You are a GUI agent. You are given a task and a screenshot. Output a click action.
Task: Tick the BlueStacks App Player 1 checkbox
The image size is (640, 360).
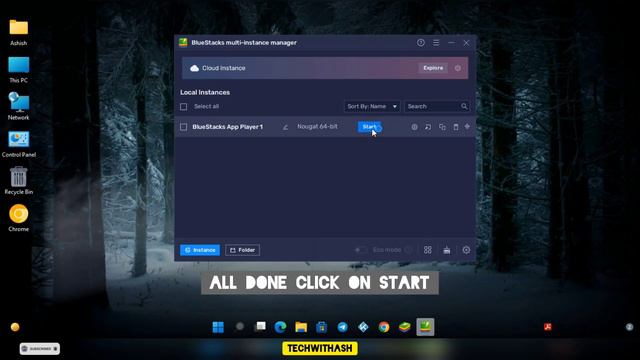click(x=184, y=127)
